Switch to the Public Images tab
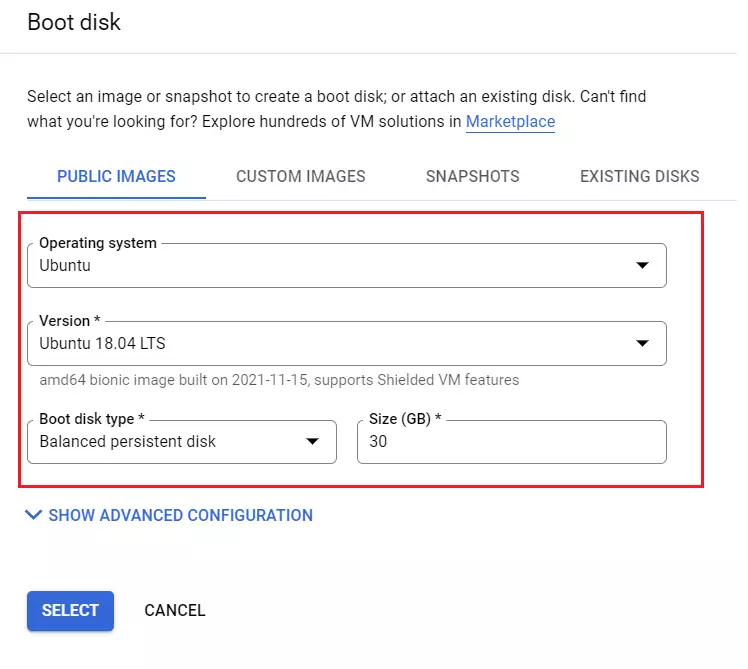Viewport: 748px width, 669px height. (116, 177)
